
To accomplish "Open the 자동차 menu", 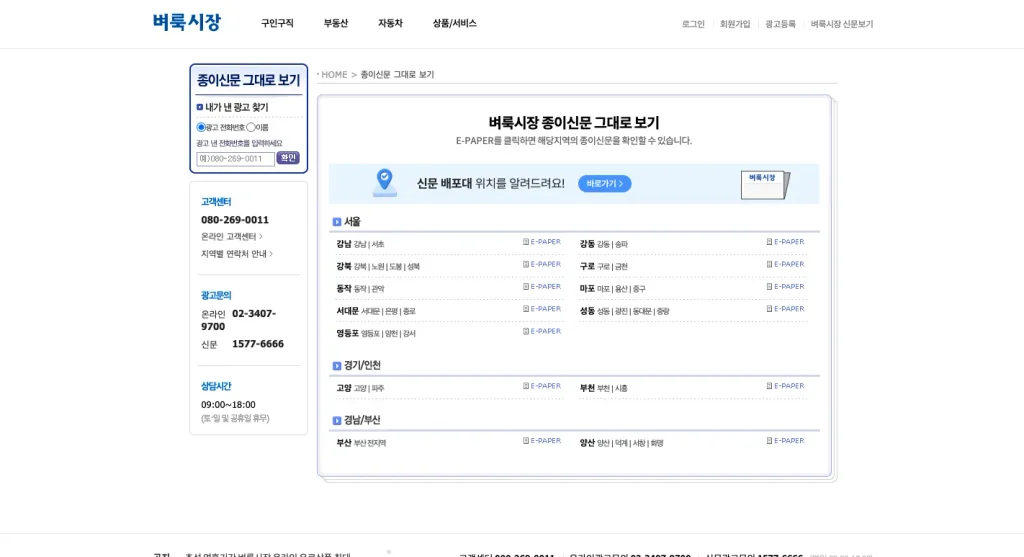I will 391,24.
